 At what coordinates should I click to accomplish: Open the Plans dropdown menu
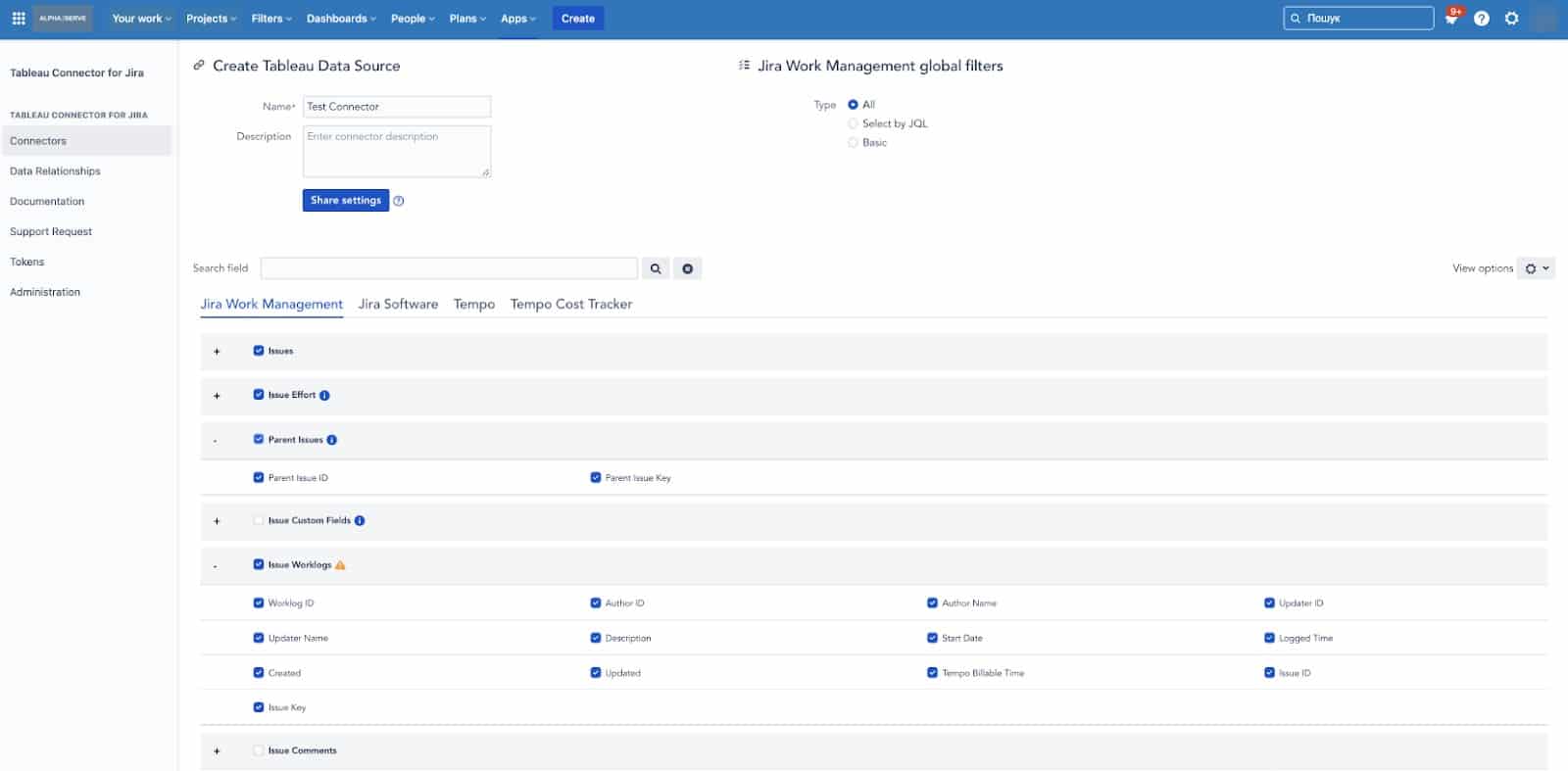467,19
